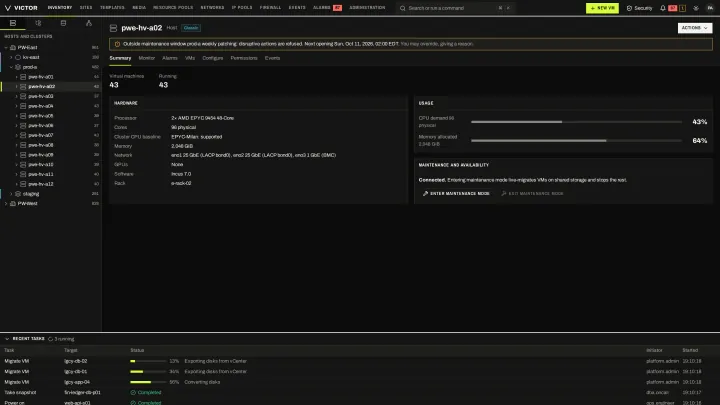Click the Victor logo icon
This screenshot has width=720, height=405.
click(7, 8)
